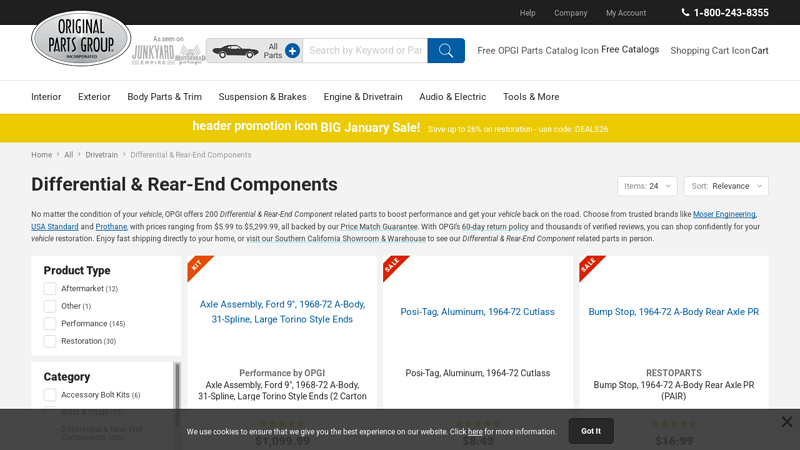Dismiss cookie banner with X icon
800x450 pixels.
[x=787, y=422]
